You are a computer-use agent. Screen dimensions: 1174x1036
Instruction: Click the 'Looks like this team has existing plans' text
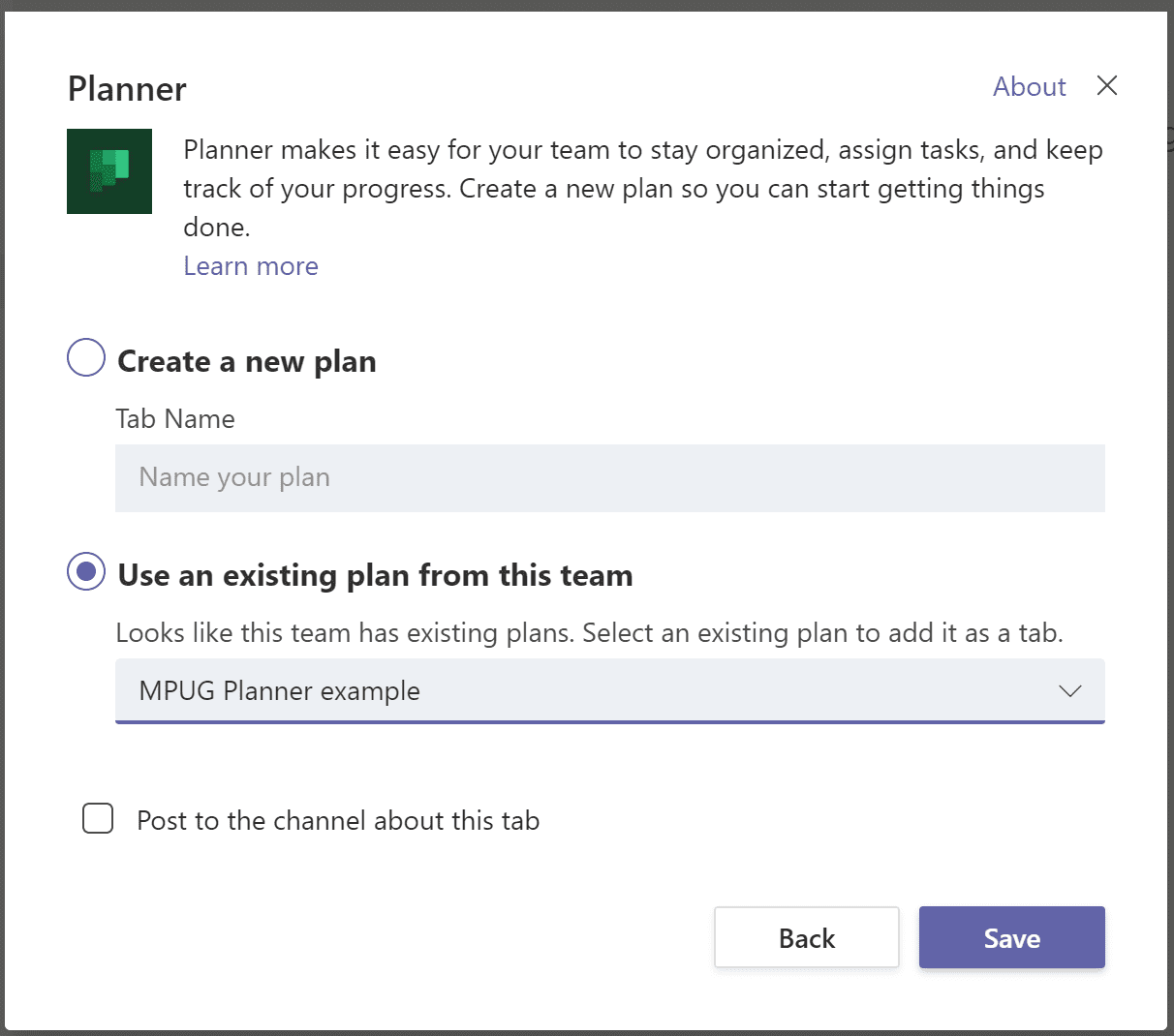coord(589,633)
